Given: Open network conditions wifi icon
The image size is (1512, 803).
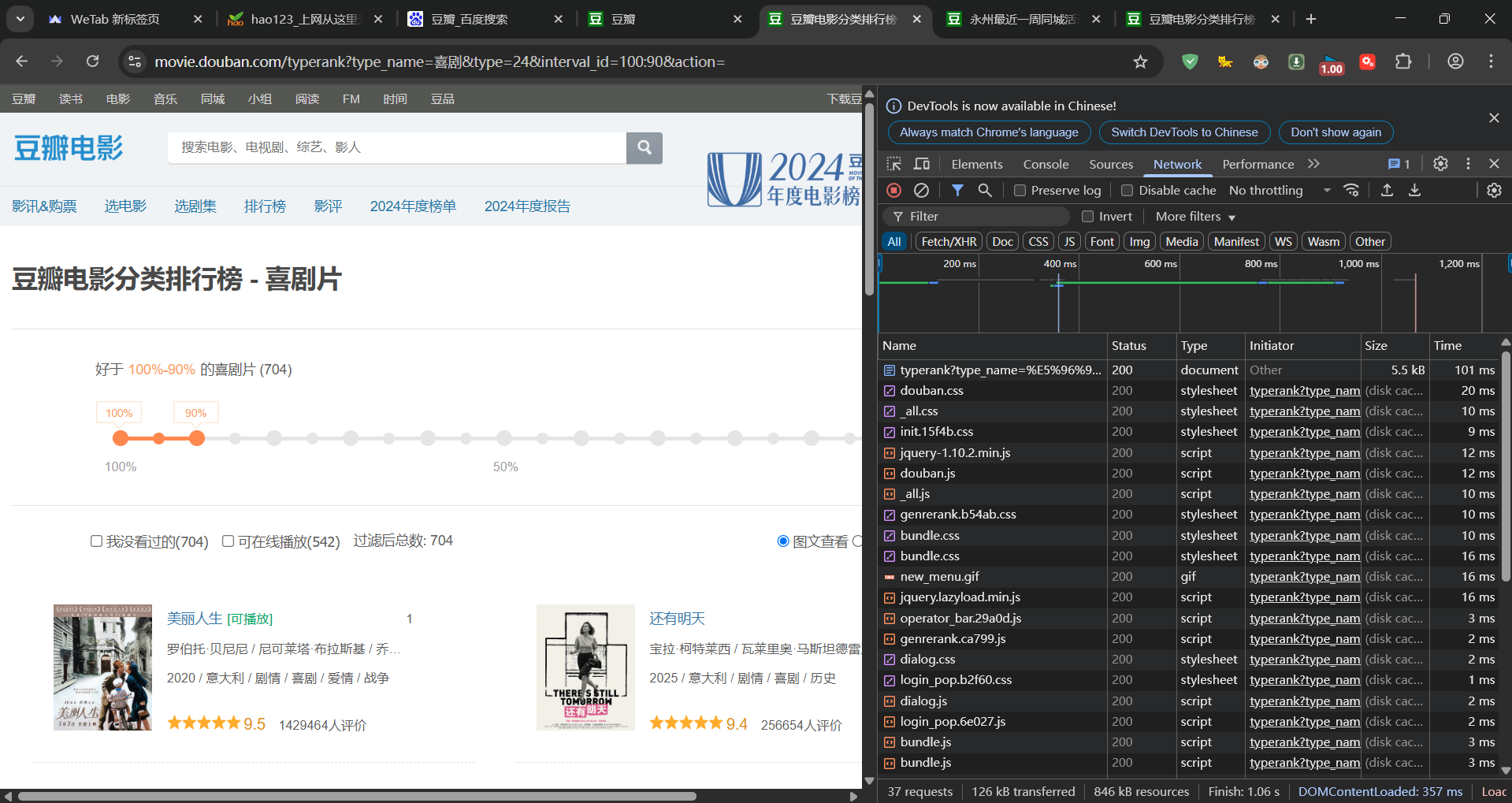Looking at the screenshot, I should [x=1351, y=190].
